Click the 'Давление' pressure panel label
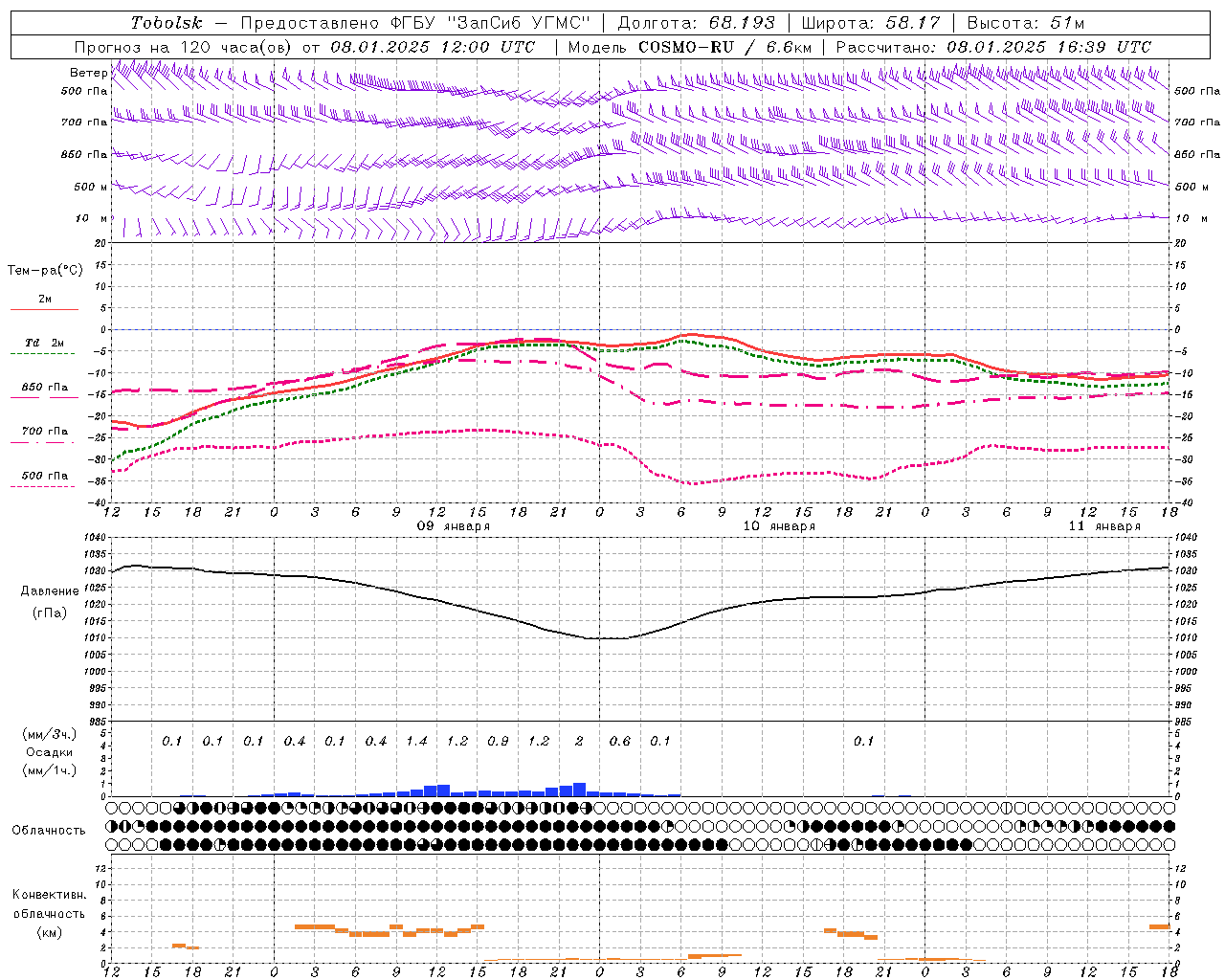This screenshot has width=1225, height=980. (x=50, y=590)
